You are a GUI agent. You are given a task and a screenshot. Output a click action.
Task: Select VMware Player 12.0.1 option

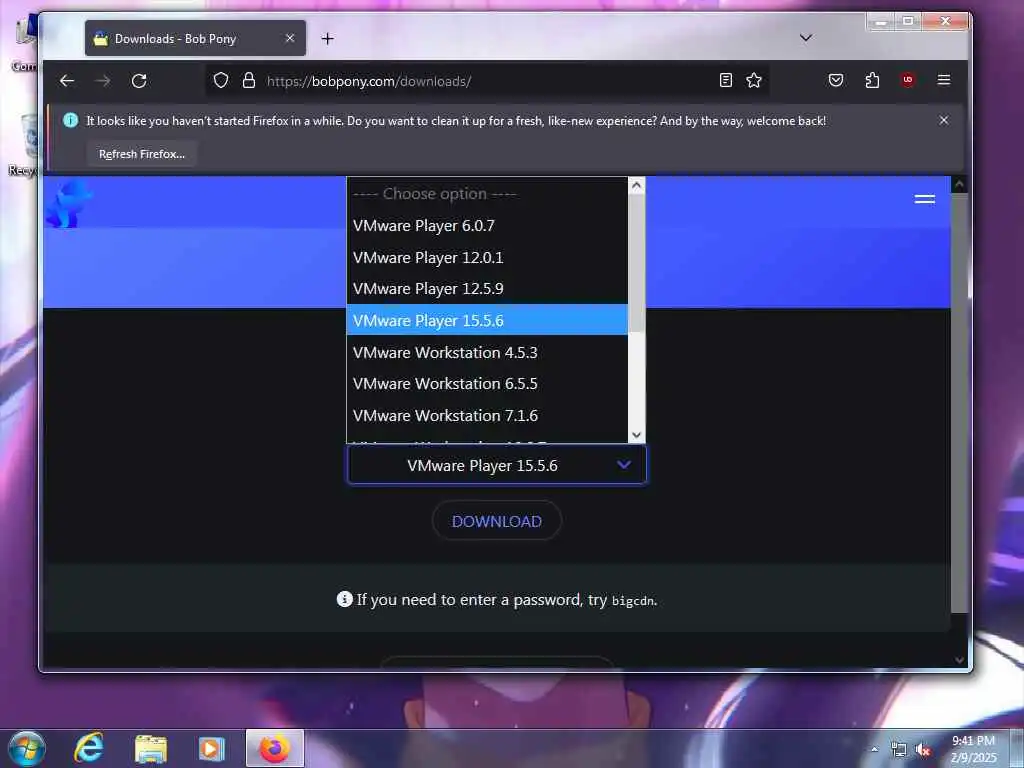[487, 257]
